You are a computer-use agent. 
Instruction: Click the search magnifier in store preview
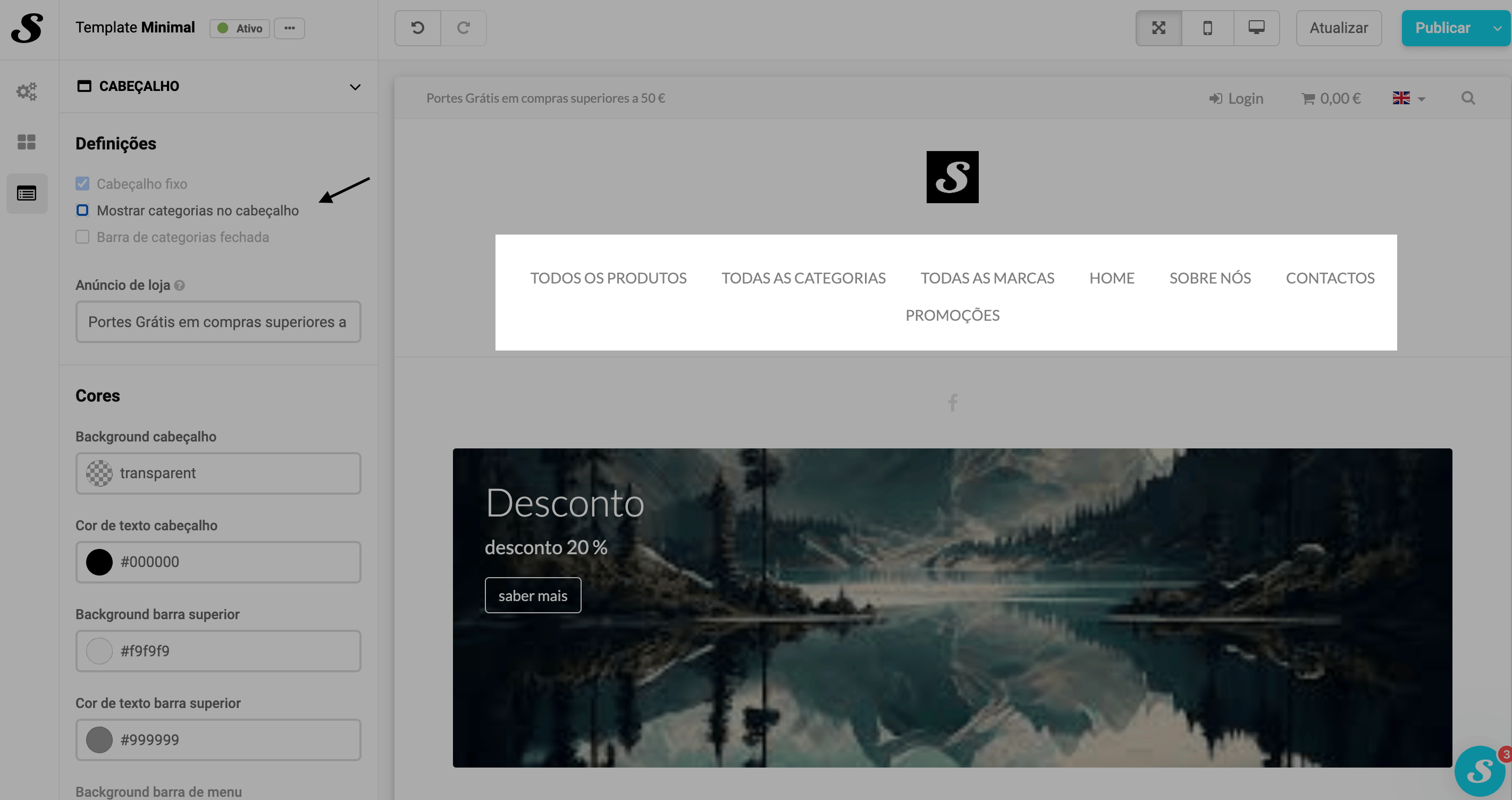pyautogui.click(x=1468, y=98)
